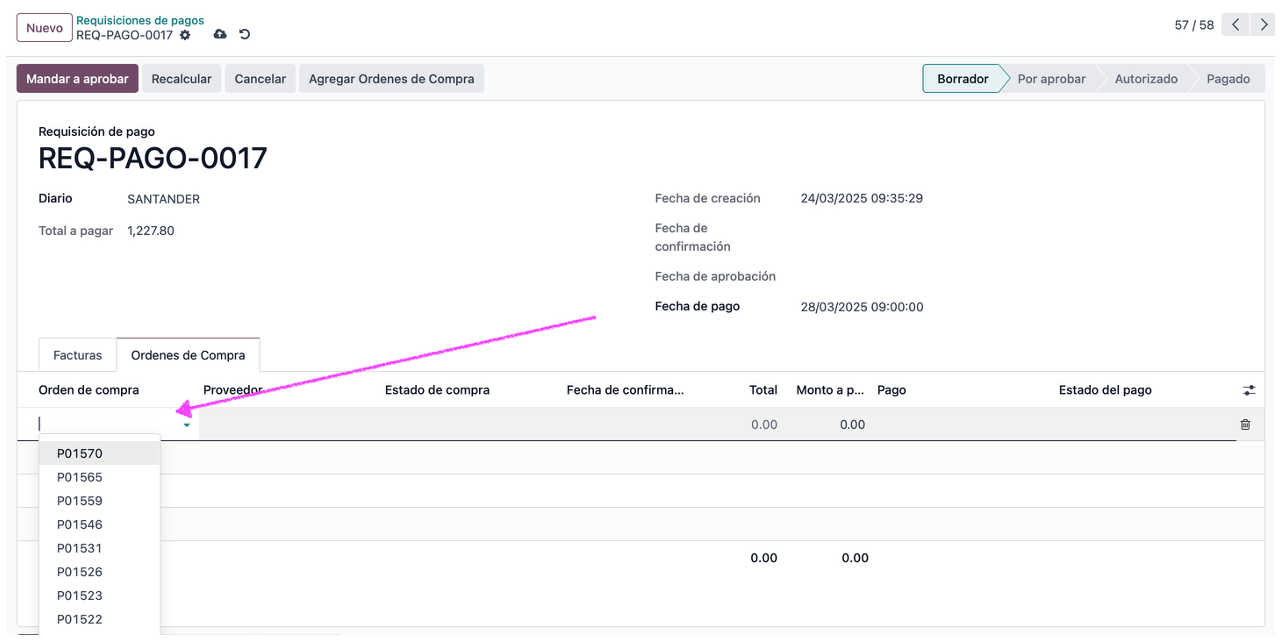
Task: Go to previous record arrow
Action: click(x=1236, y=25)
